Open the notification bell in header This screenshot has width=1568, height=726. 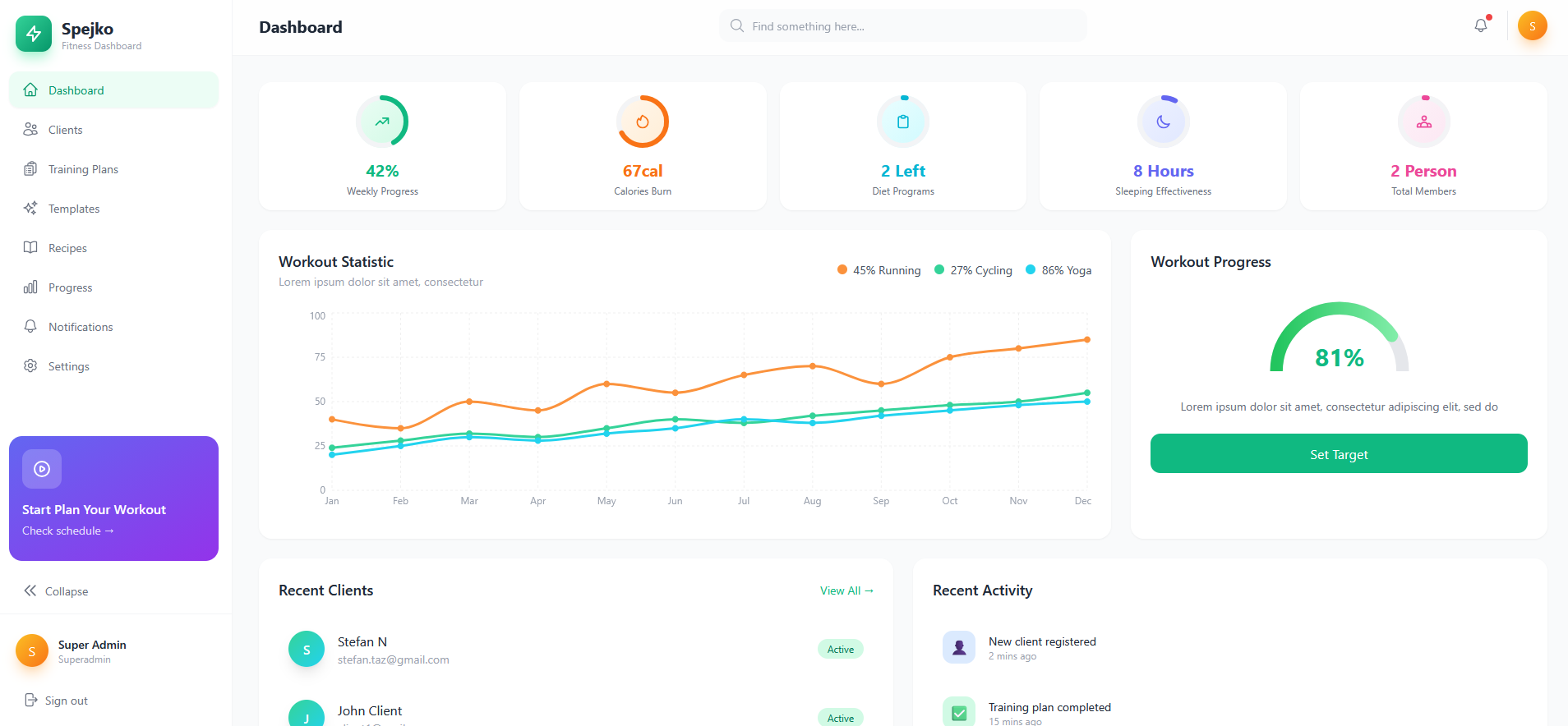coord(1481,25)
